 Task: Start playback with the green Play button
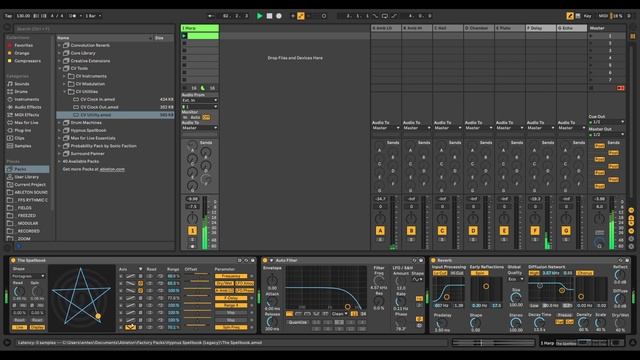(259, 16)
